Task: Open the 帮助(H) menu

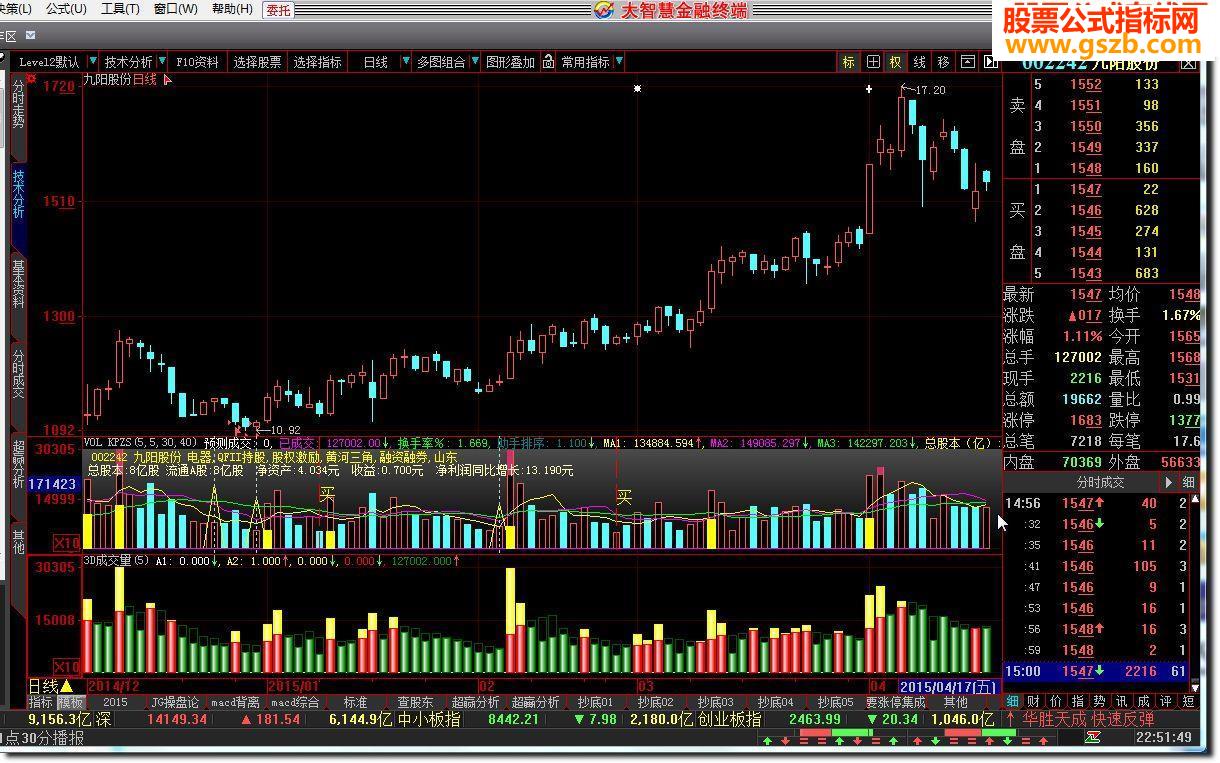Action: (232, 9)
